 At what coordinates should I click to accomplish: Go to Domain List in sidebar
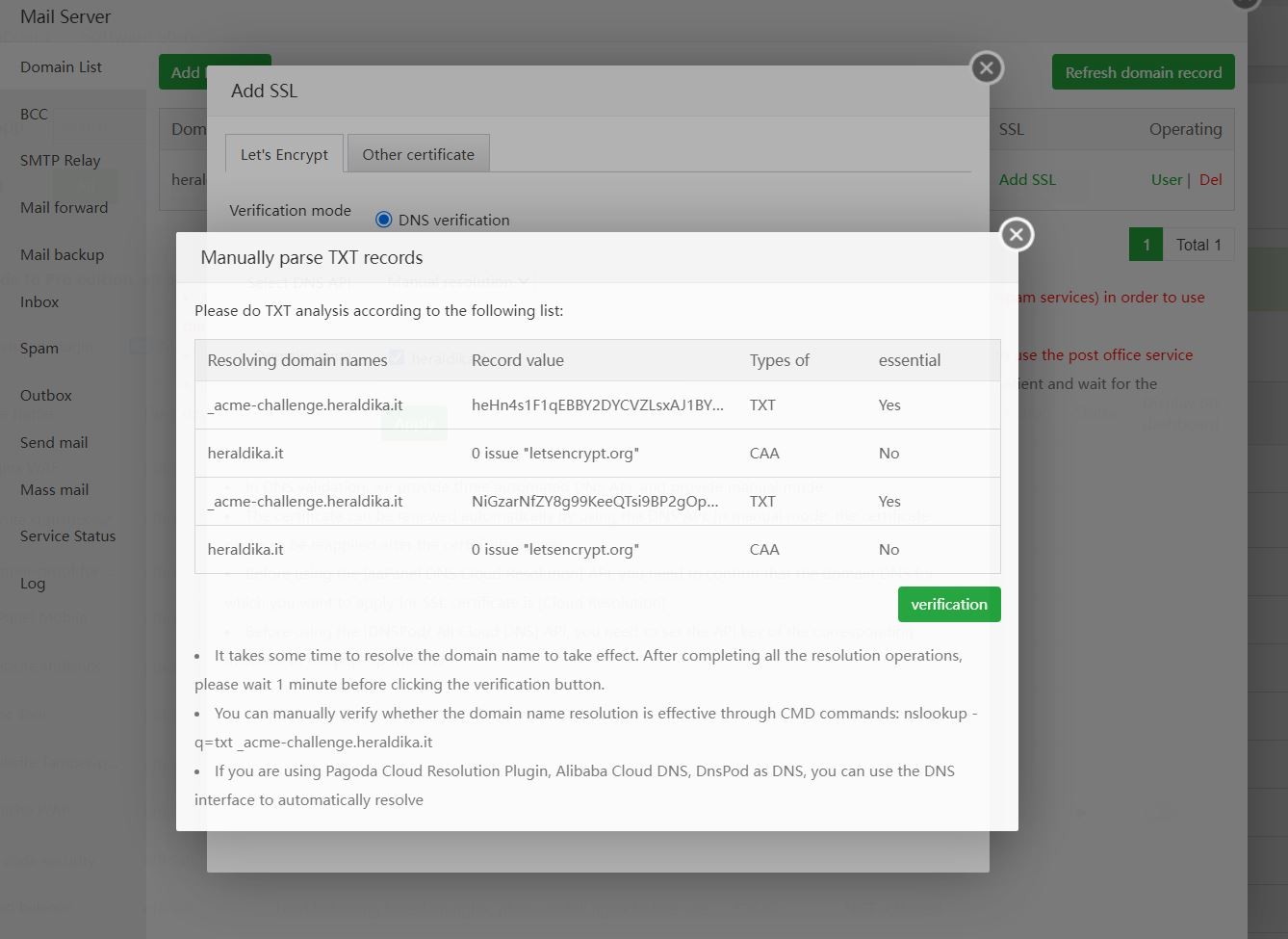click(x=61, y=66)
